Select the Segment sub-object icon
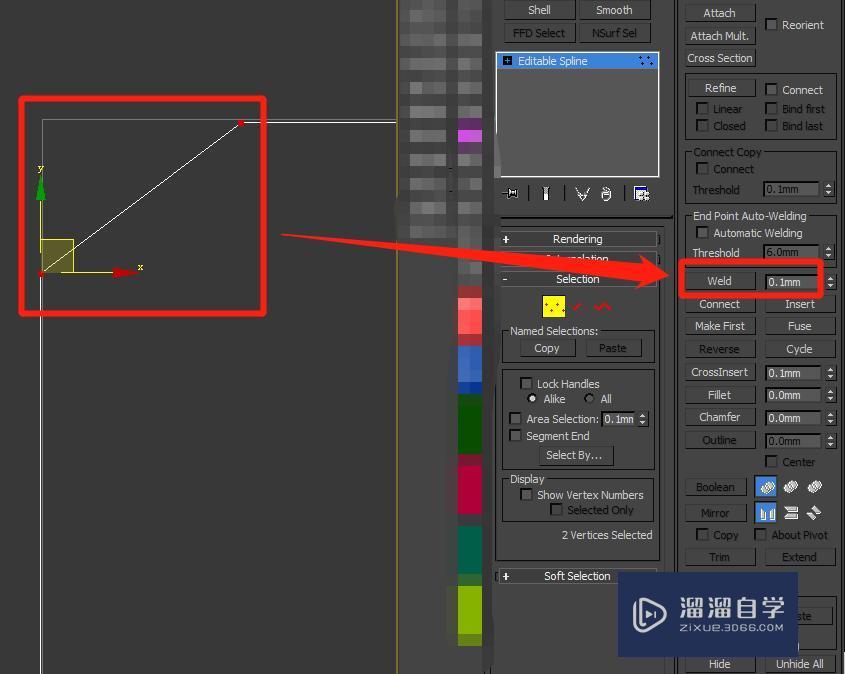845x674 pixels. (x=578, y=307)
